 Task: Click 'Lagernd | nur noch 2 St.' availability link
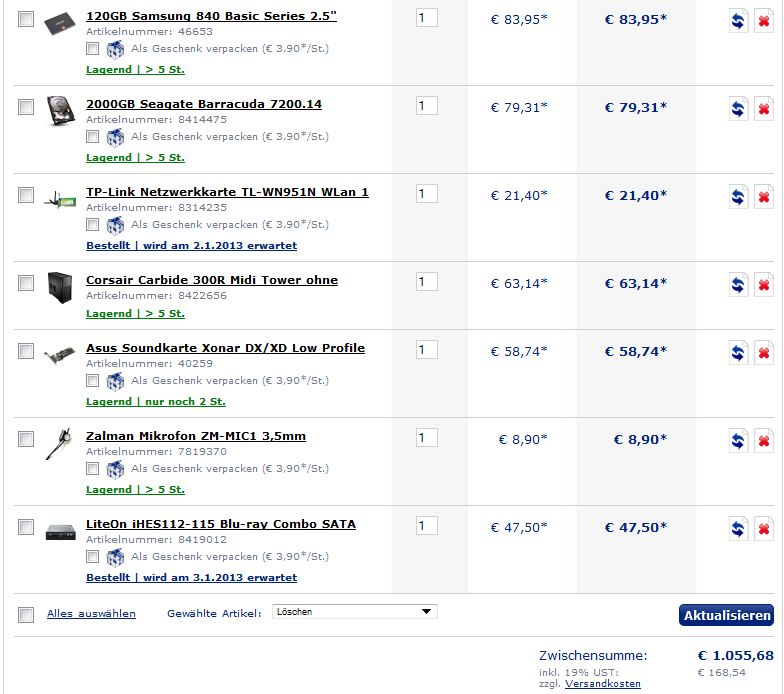[x=156, y=402]
